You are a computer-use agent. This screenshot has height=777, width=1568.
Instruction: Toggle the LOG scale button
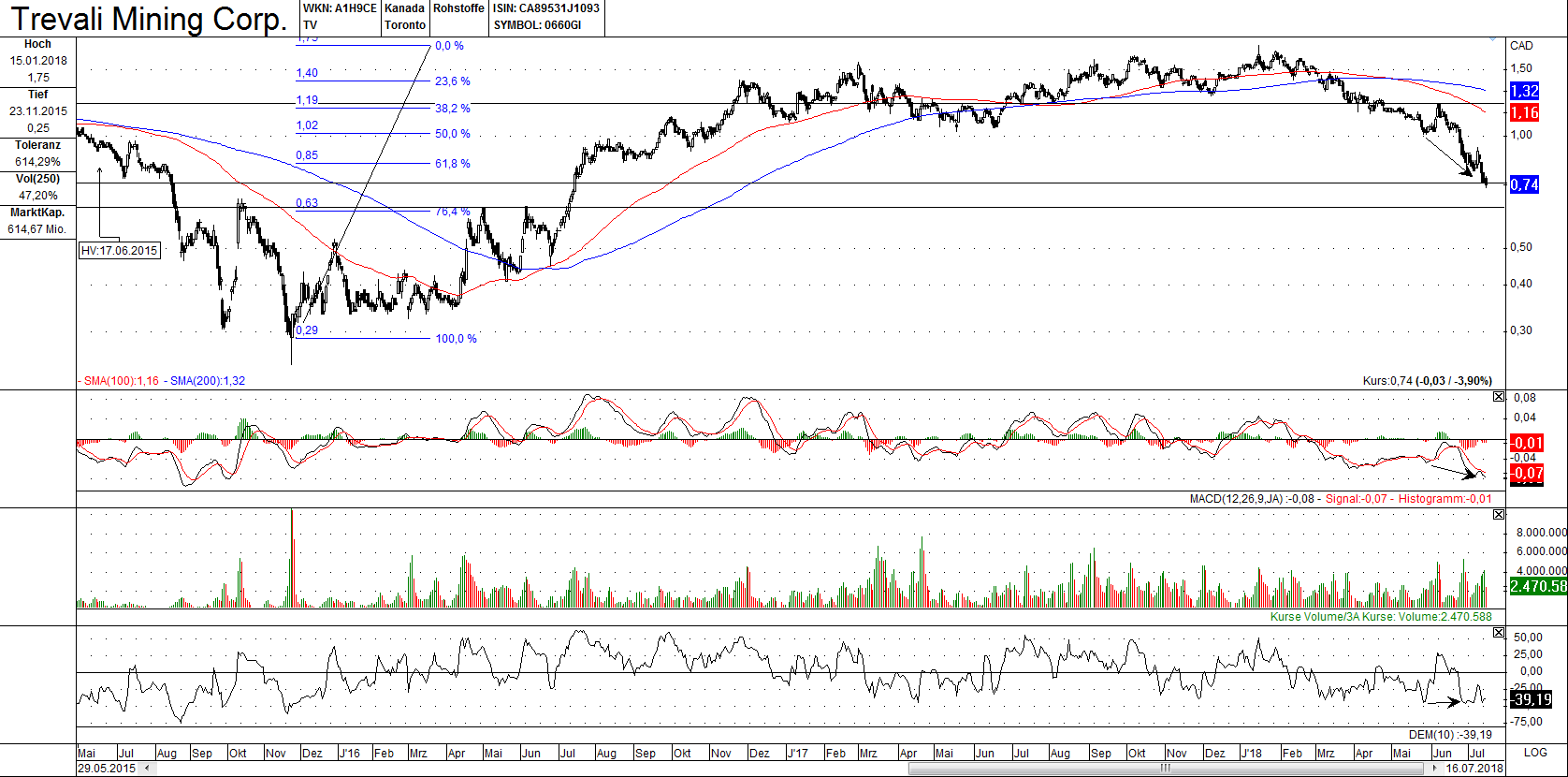[1535, 753]
